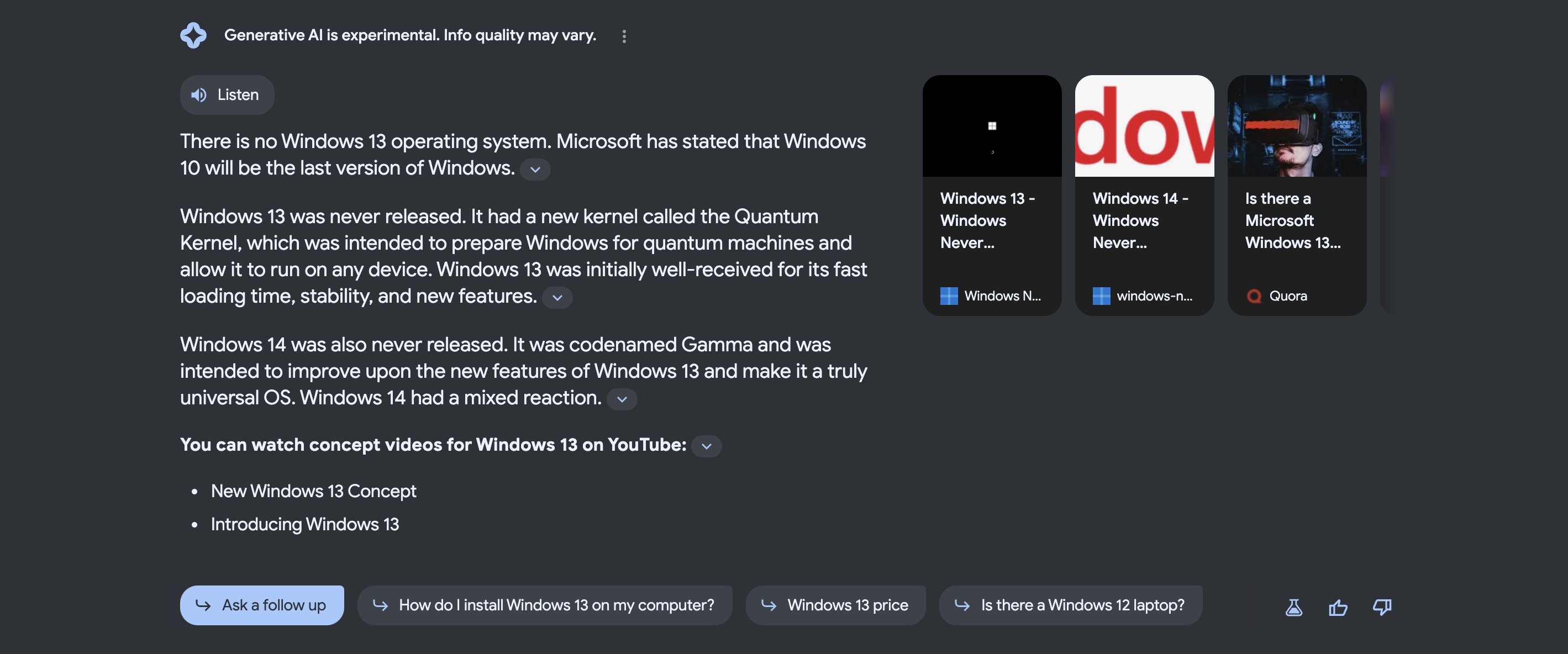Image resolution: width=1568 pixels, height=654 pixels.
Task: Click the thumbs down feedback icon
Action: tap(1382, 606)
